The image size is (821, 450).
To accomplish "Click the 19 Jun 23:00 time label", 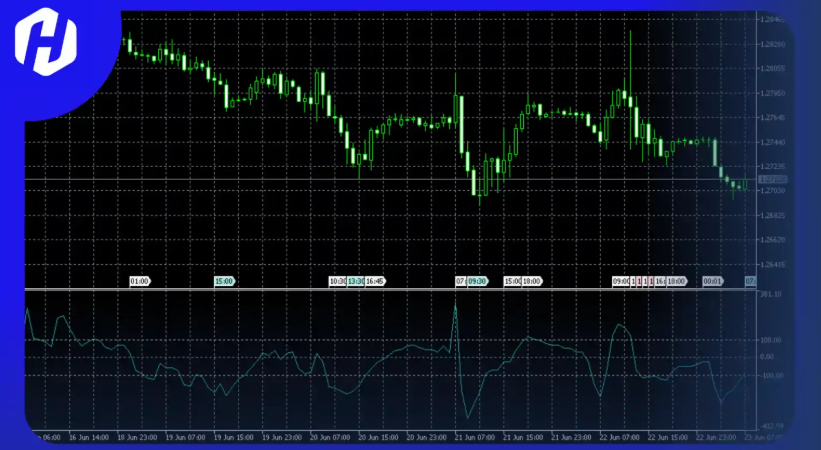I will pos(282,437).
